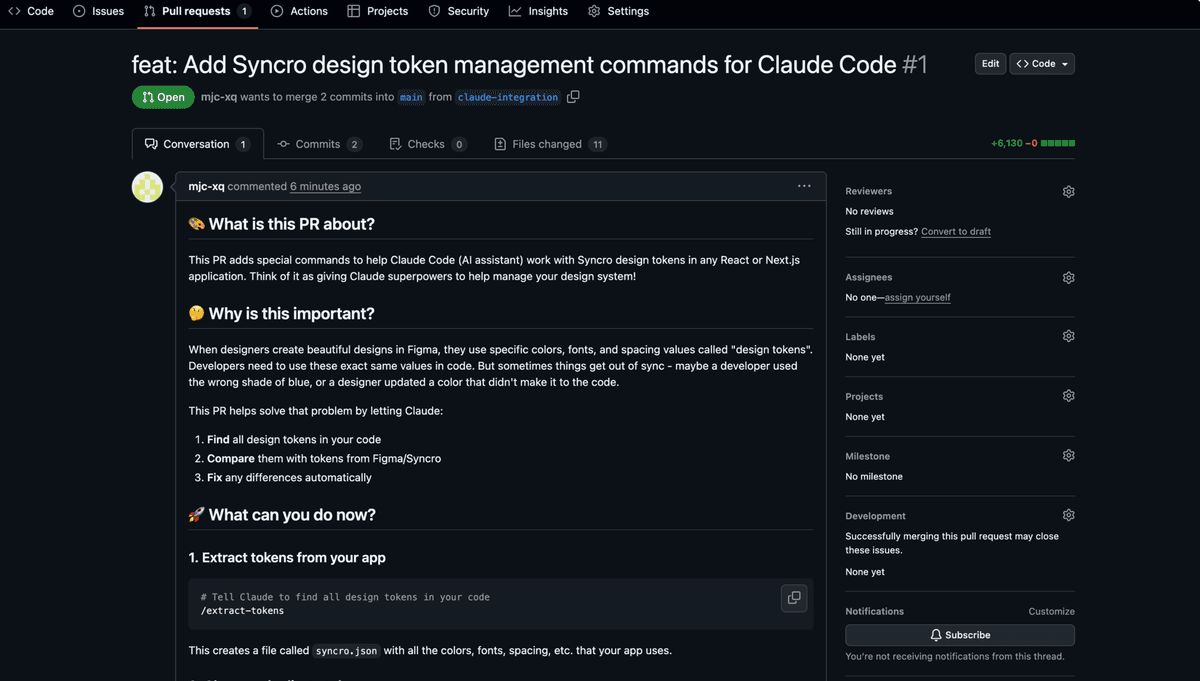Image resolution: width=1200 pixels, height=681 pixels.
Task: Click the syncro.json inline code text
Action: tap(346, 650)
